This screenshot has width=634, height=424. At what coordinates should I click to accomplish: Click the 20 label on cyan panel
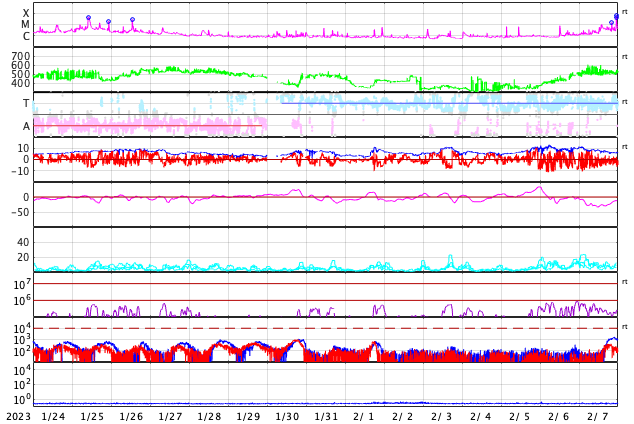[x=23, y=257]
